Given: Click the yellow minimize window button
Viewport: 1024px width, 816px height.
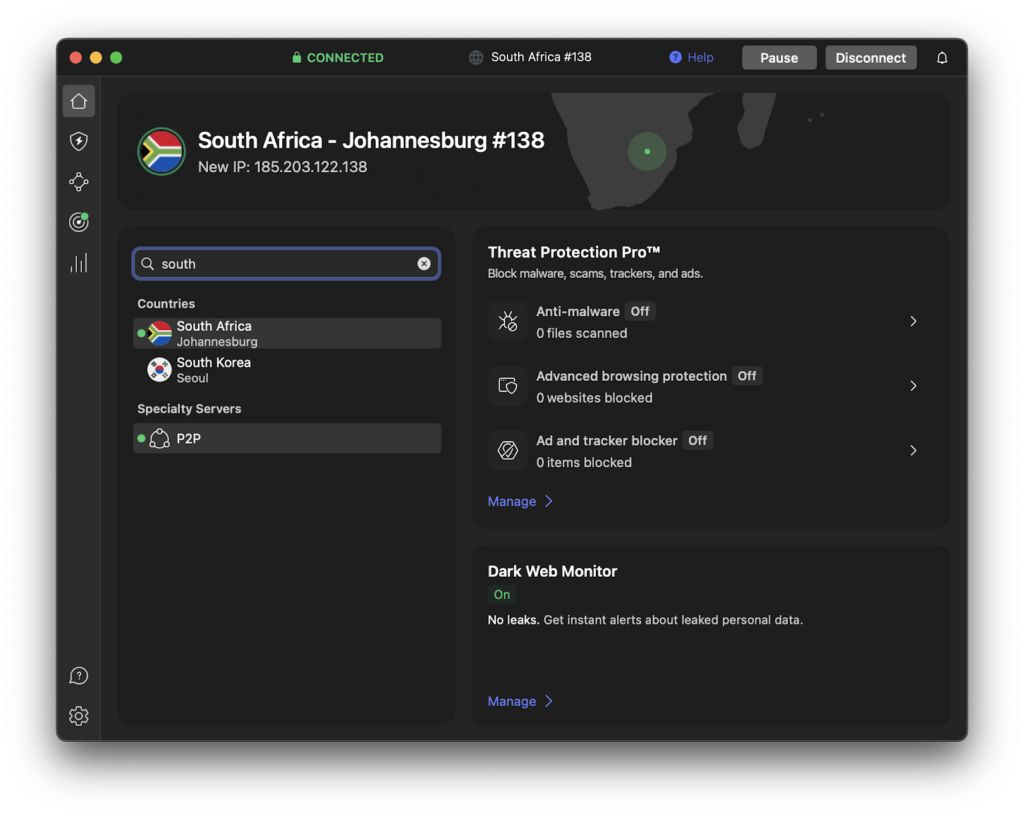Looking at the screenshot, I should tap(96, 58).
